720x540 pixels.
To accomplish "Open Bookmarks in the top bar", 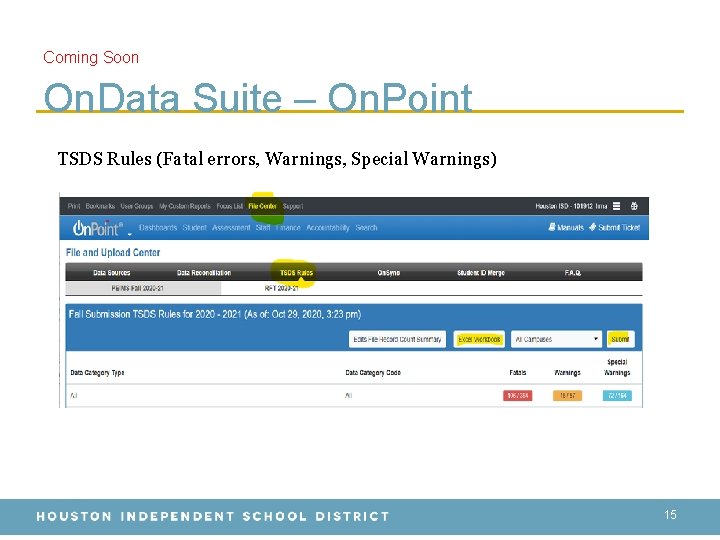I will [100, 206].
